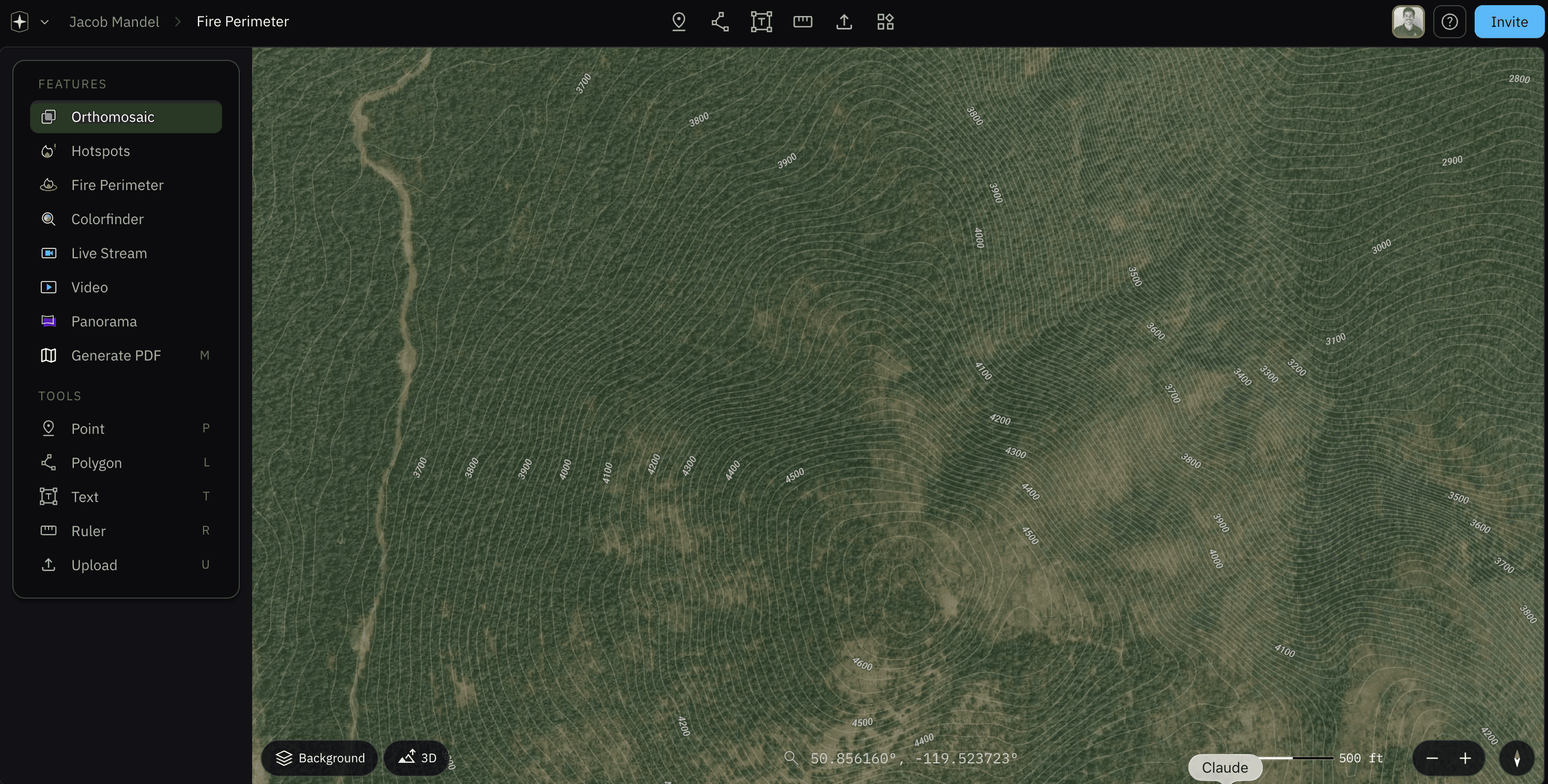Viewport: 1548px width, 784px height.
Task: Click the breadcrumb arrow after Jacob Mandel
Action: (x=178, y=22)
